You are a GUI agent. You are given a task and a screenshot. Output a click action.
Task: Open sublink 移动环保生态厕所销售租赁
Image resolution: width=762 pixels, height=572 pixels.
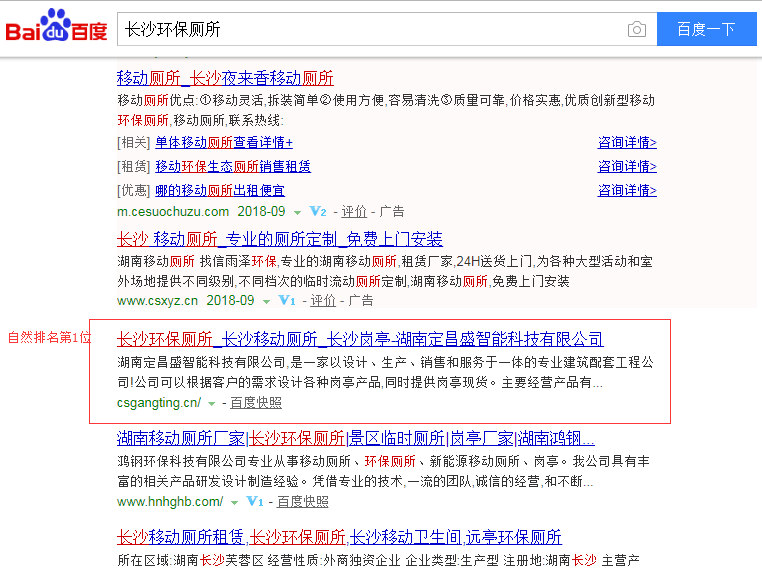[x=233, y=166]
